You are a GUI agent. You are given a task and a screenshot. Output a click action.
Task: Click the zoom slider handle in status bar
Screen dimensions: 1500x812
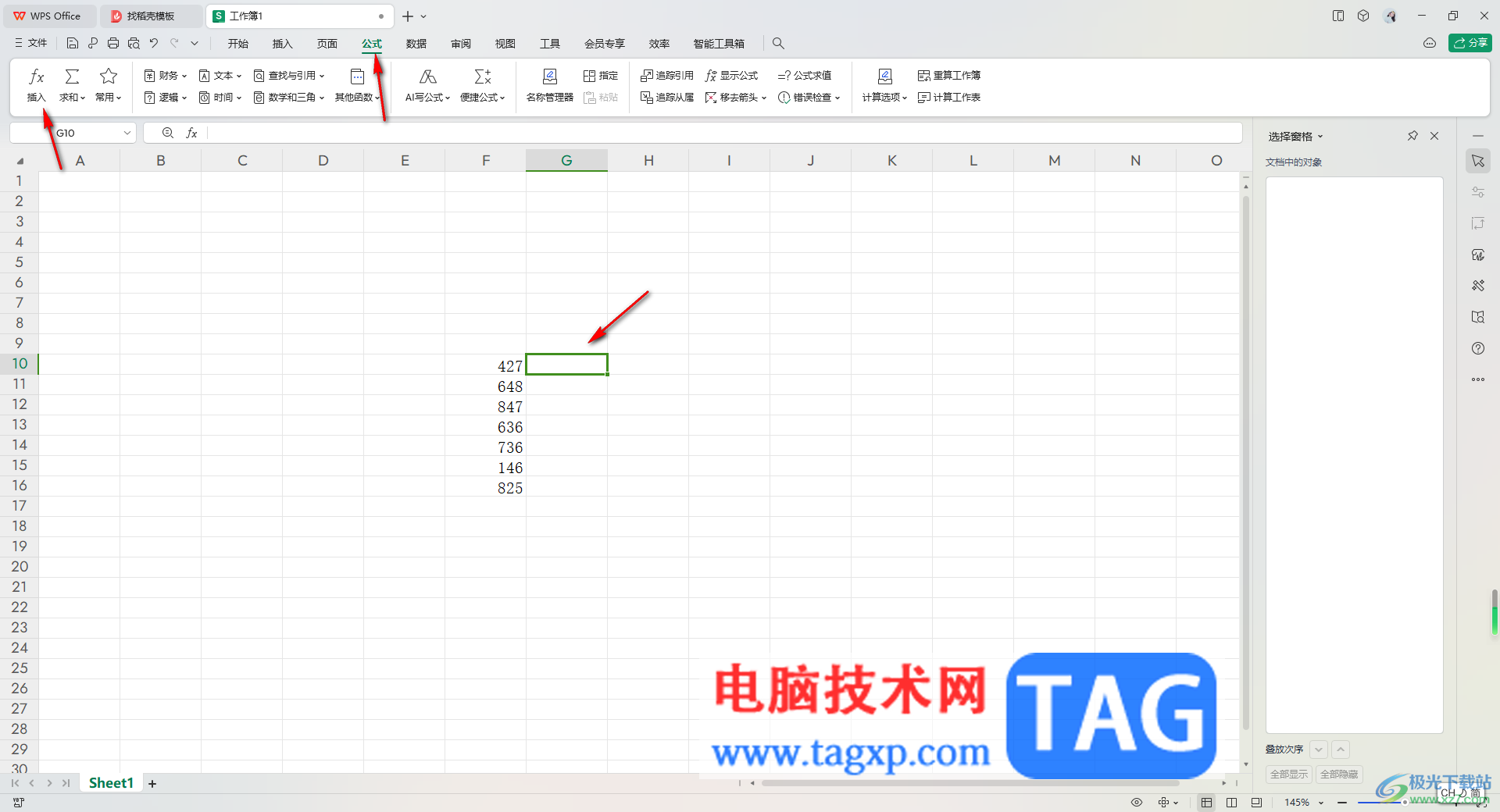[1405, 803]
